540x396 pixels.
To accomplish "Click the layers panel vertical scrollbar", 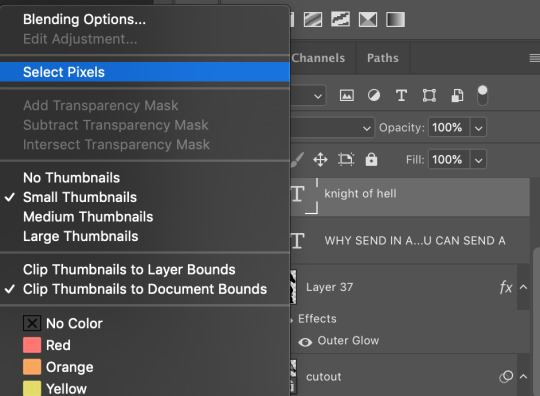I will point(536,322).
